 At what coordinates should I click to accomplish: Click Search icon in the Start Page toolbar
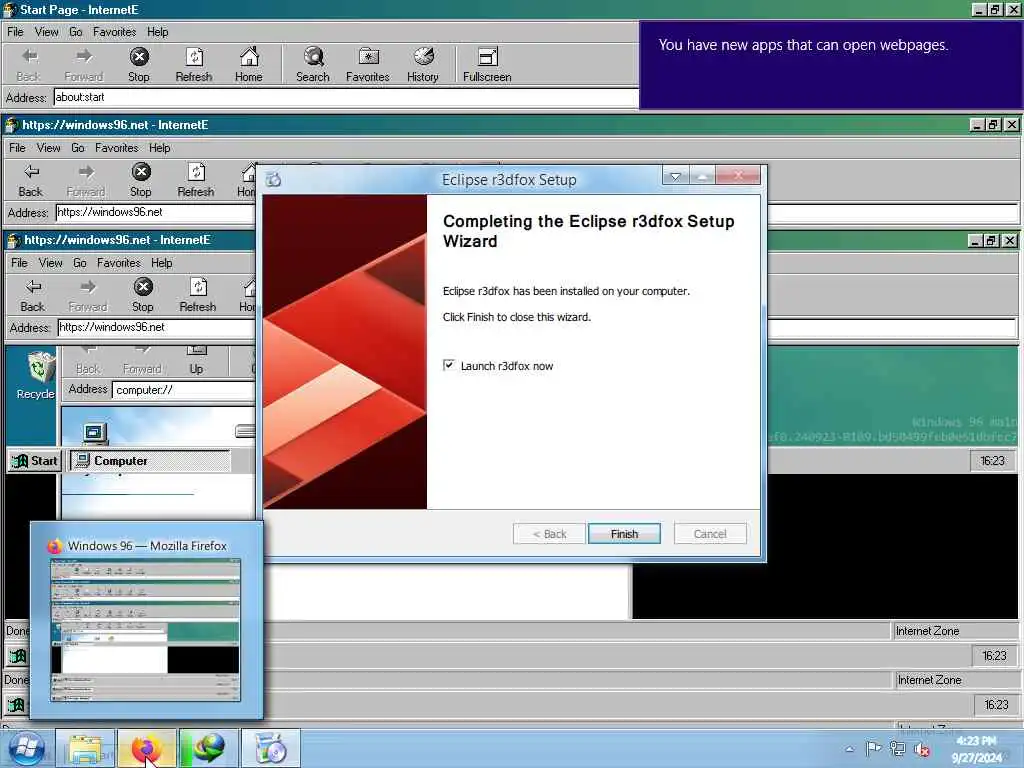(313, 65)
